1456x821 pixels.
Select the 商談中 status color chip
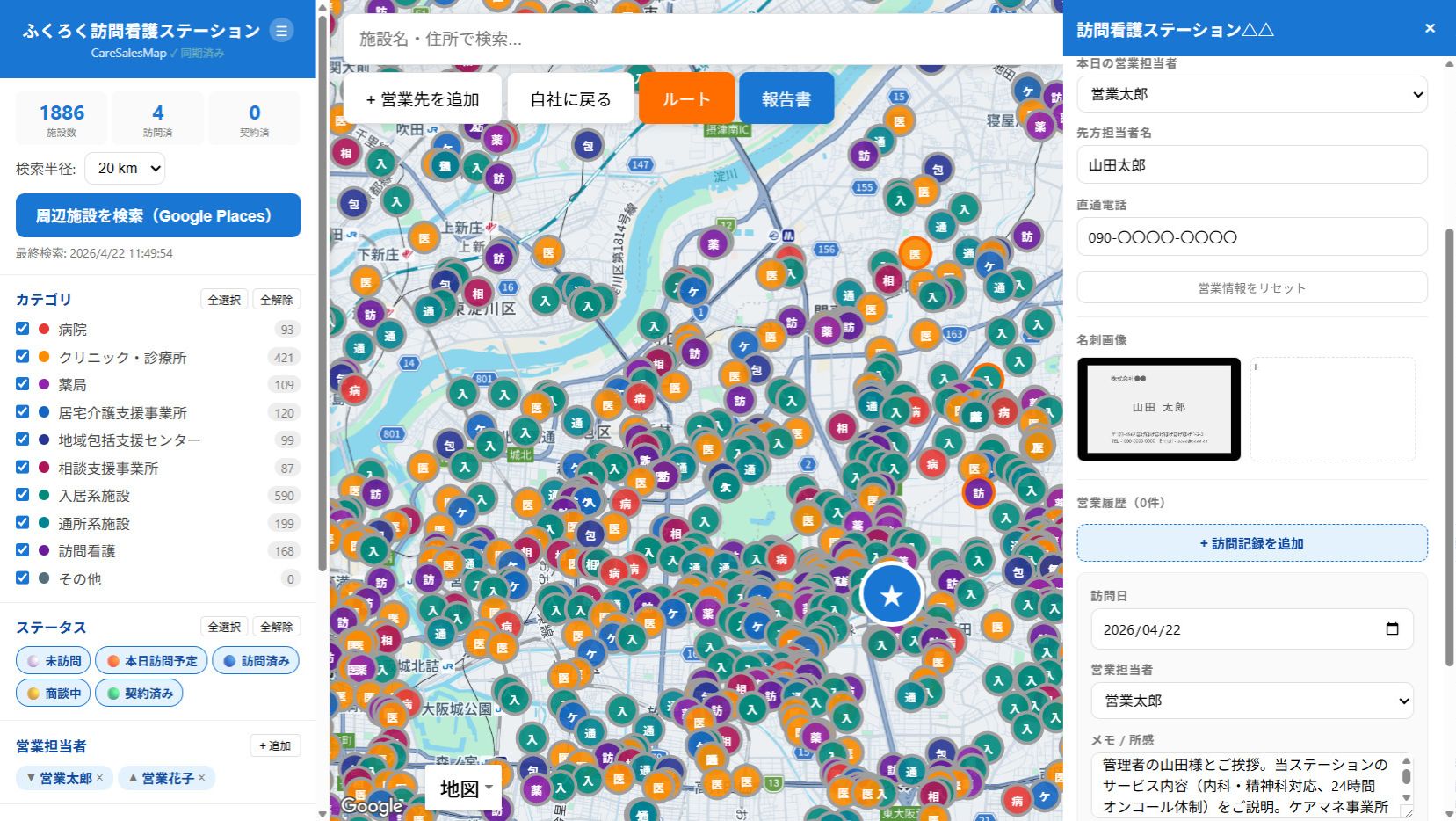tap(54, 694)
